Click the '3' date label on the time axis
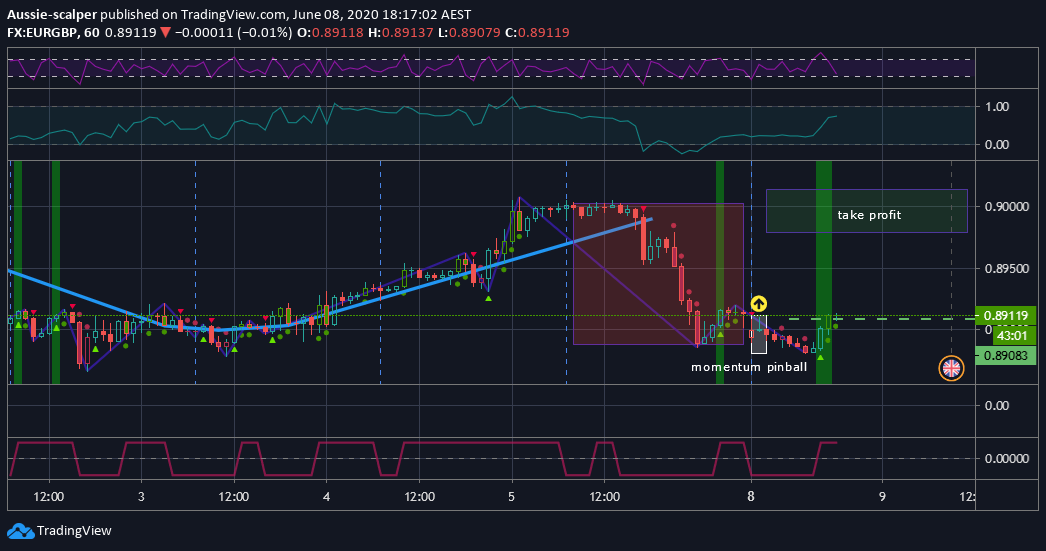The height and width of the screenshot is (551, 1046). point(141,496)
